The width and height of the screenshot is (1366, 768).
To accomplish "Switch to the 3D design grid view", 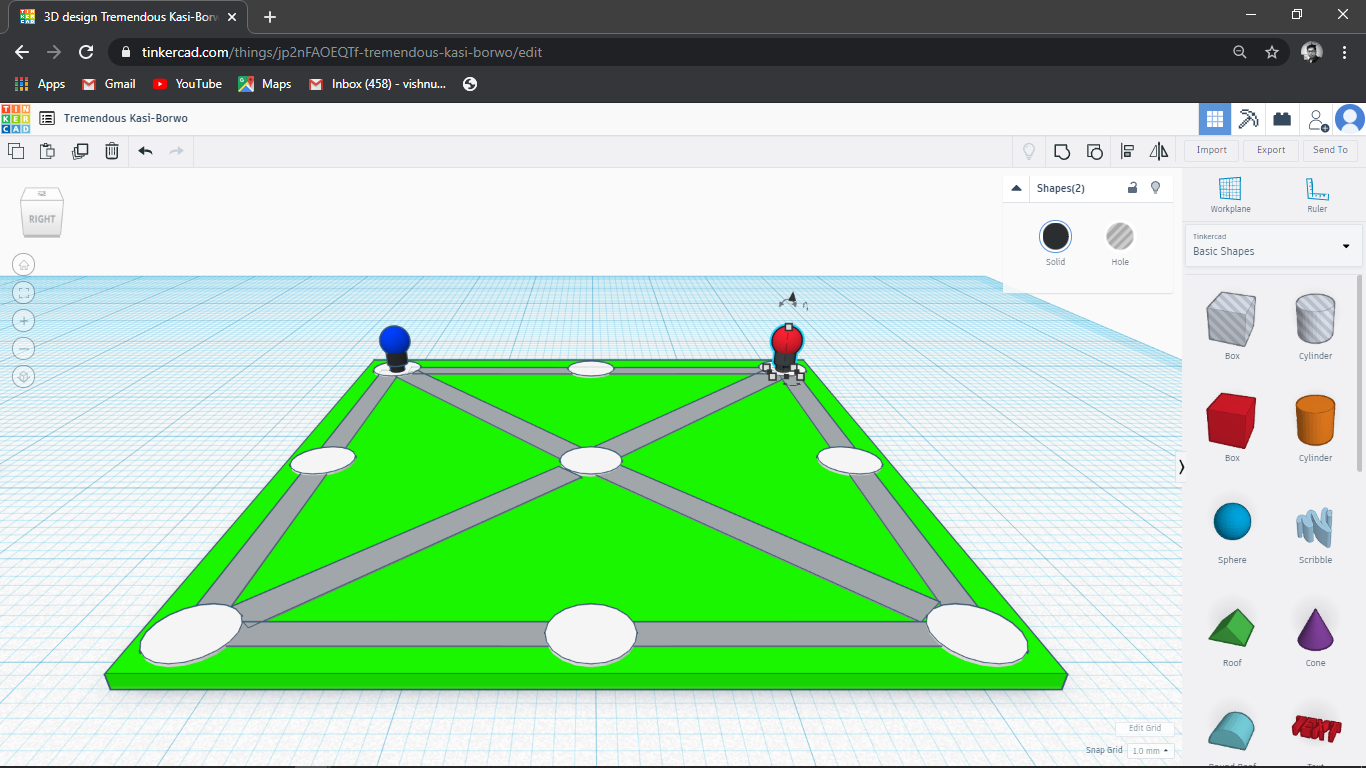I will coord(1215,119).
